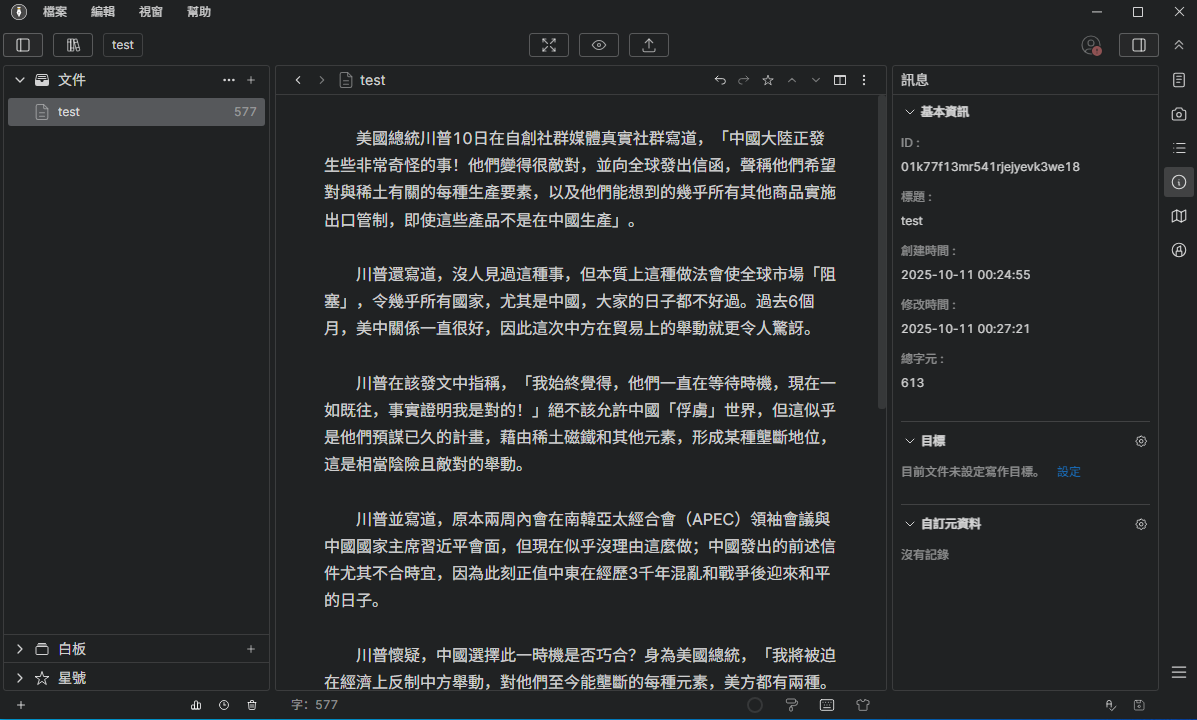Click the trash icon in bottom bar

pyautogui.click(x=252, y=705)
